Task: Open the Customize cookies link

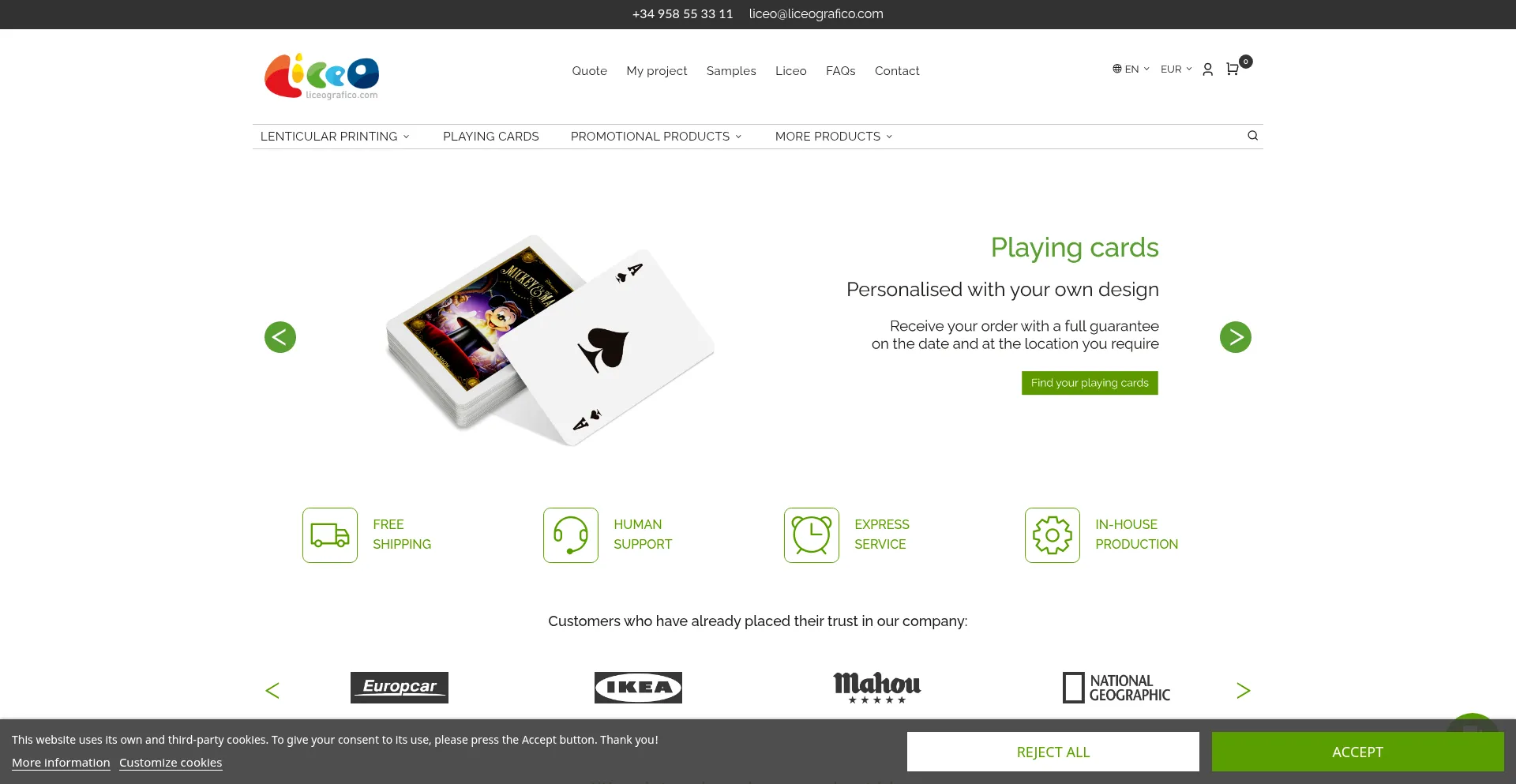Action: pos(171,763)
